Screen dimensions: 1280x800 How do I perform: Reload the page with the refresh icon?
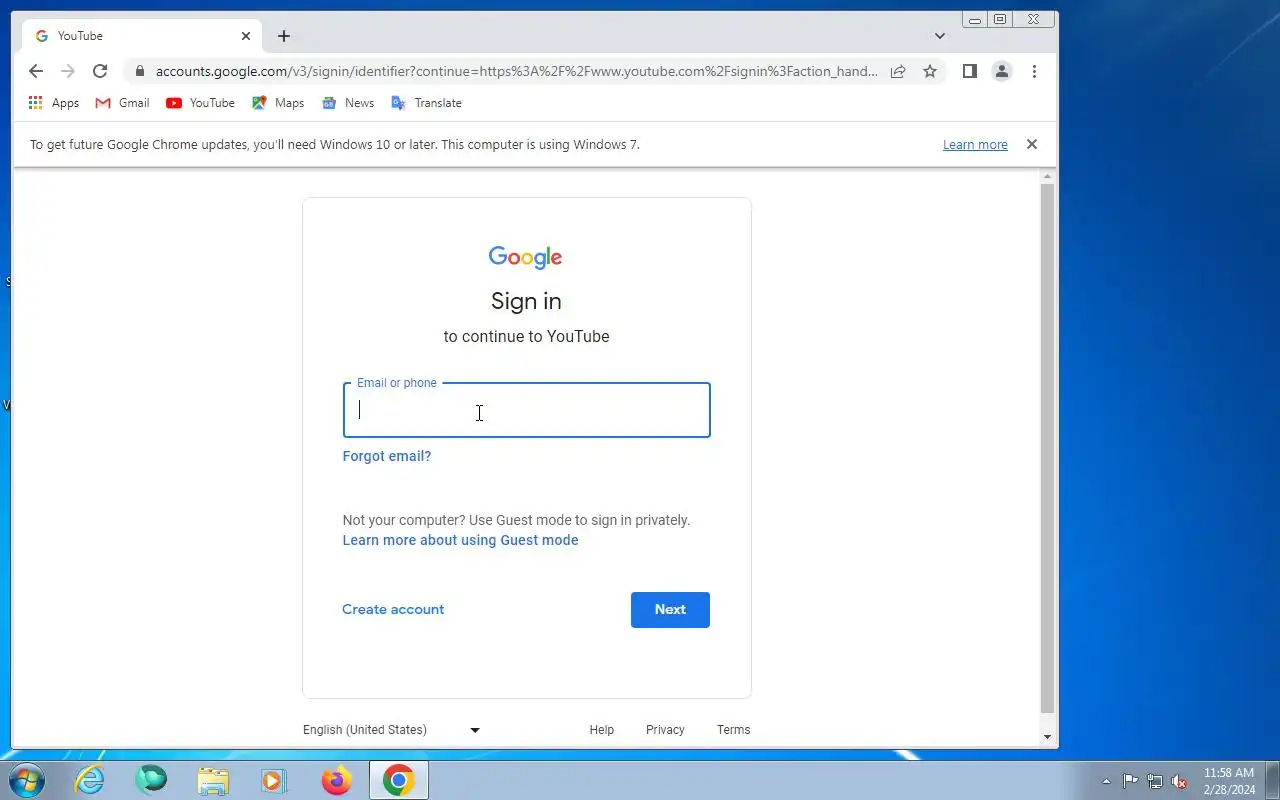(100, 71)
